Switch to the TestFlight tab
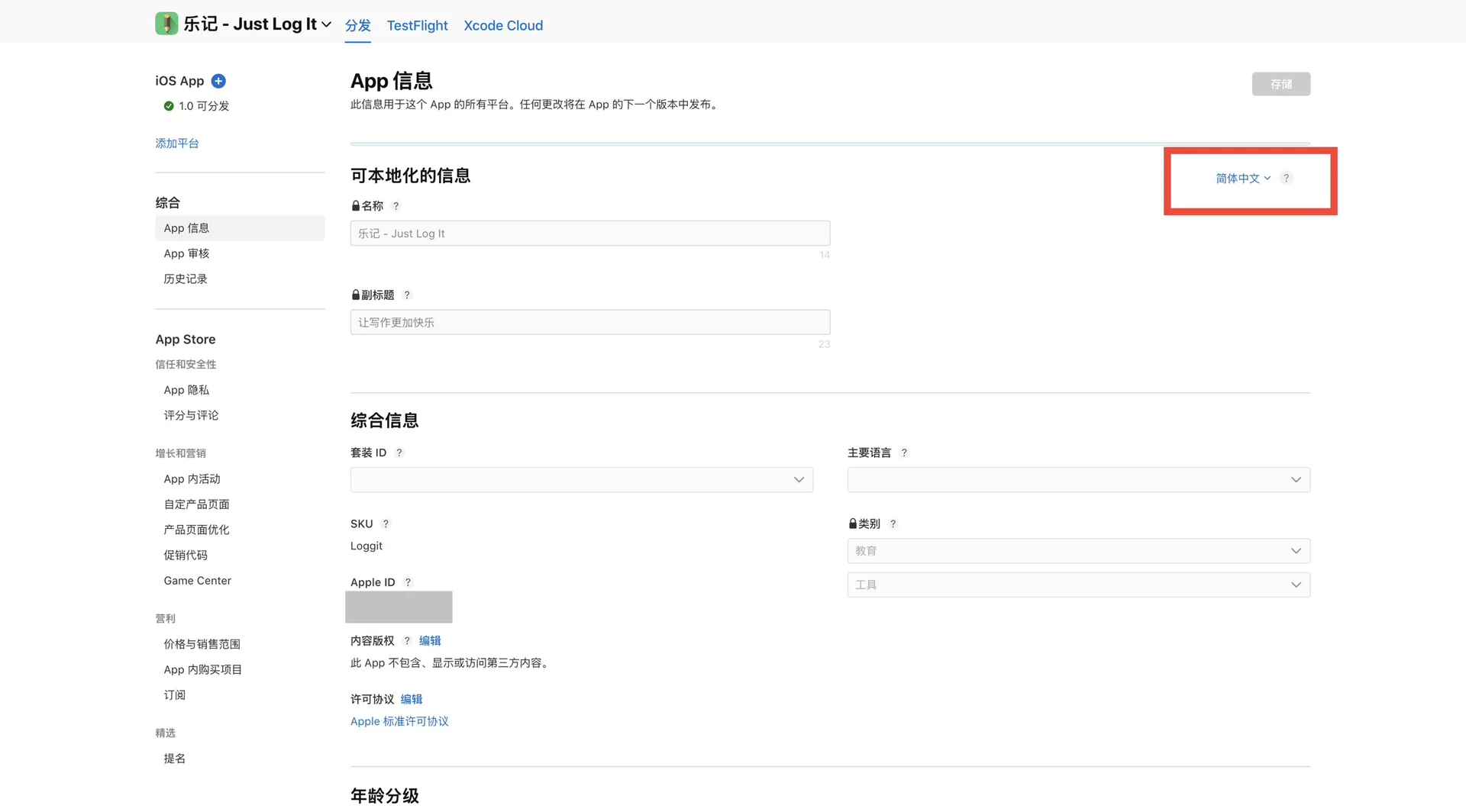The image size is (1466, 812). 417,25
